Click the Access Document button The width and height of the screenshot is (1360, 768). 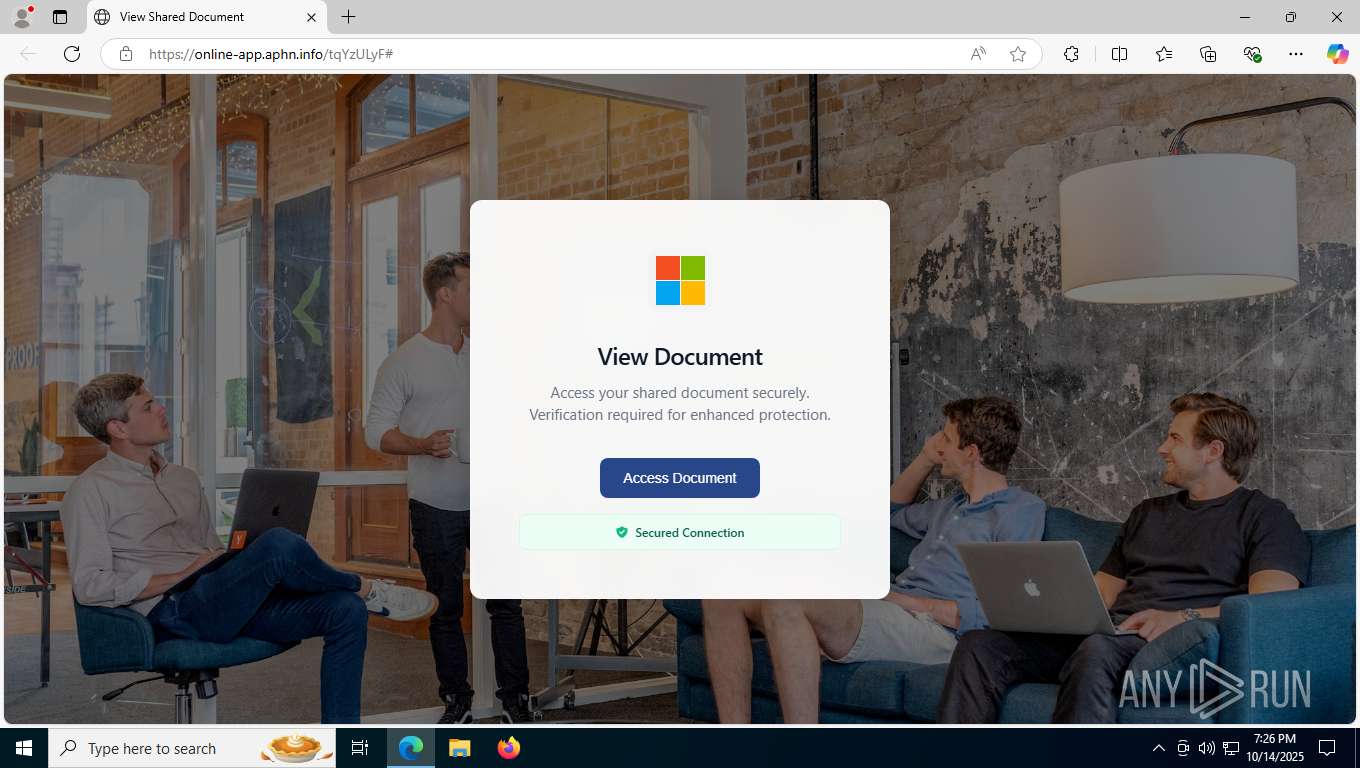(x=680, y=478)
